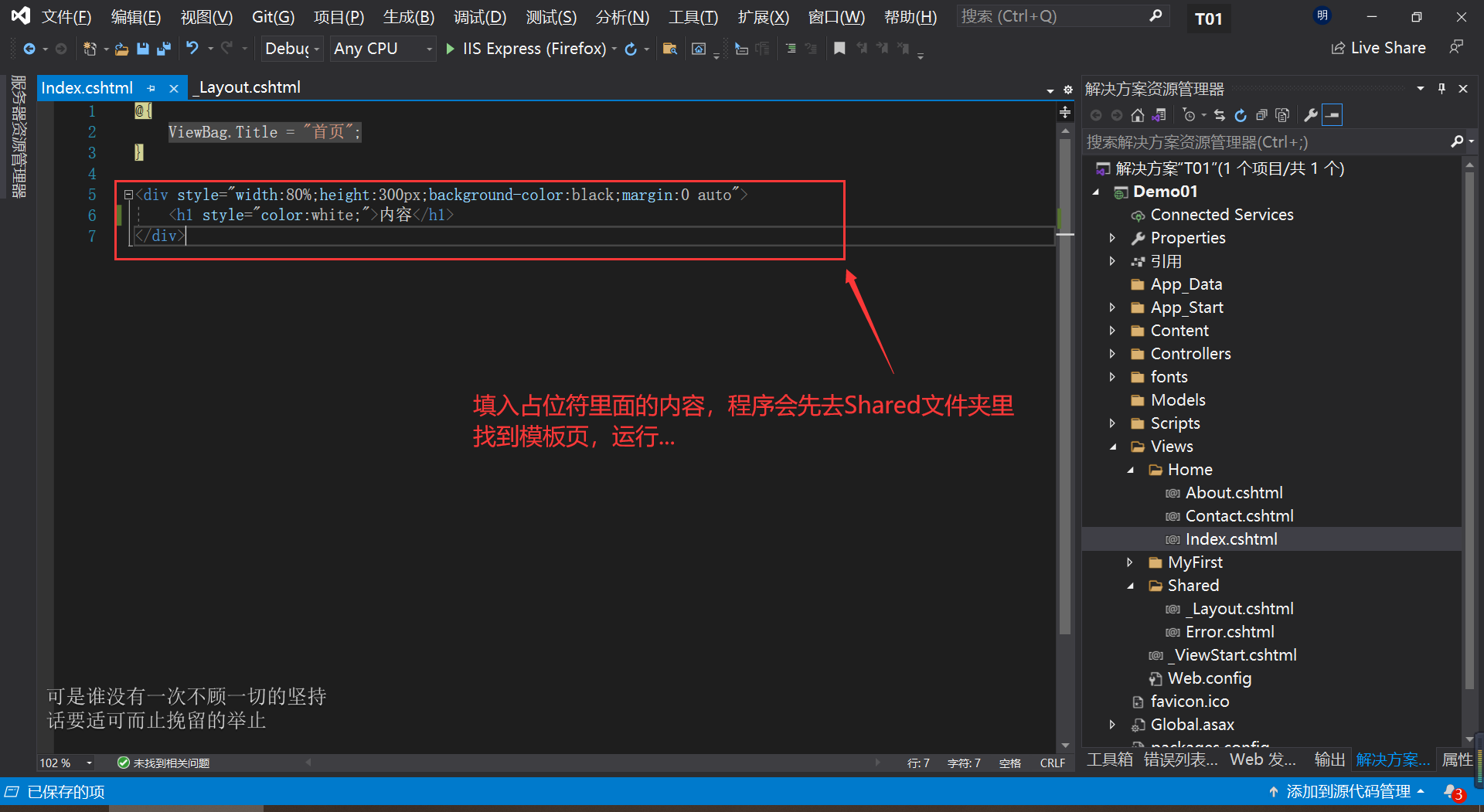This screenshot has width=1484, height=812.
Task: Click the search magnifier in the title bar search
Action: pyautogui.click(x=1156, y=15)
